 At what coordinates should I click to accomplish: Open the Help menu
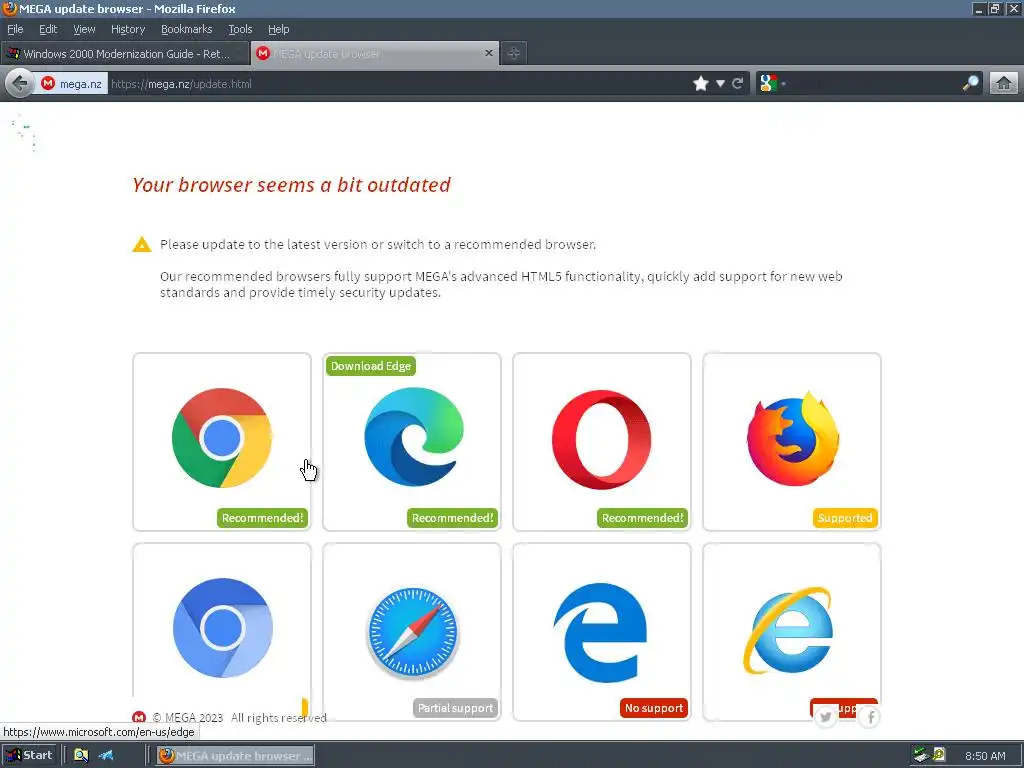click(278, 29)
